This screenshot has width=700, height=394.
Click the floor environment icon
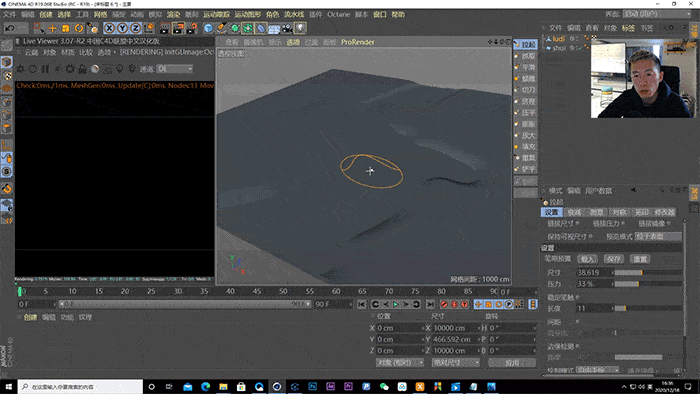[x=274, y=29]
